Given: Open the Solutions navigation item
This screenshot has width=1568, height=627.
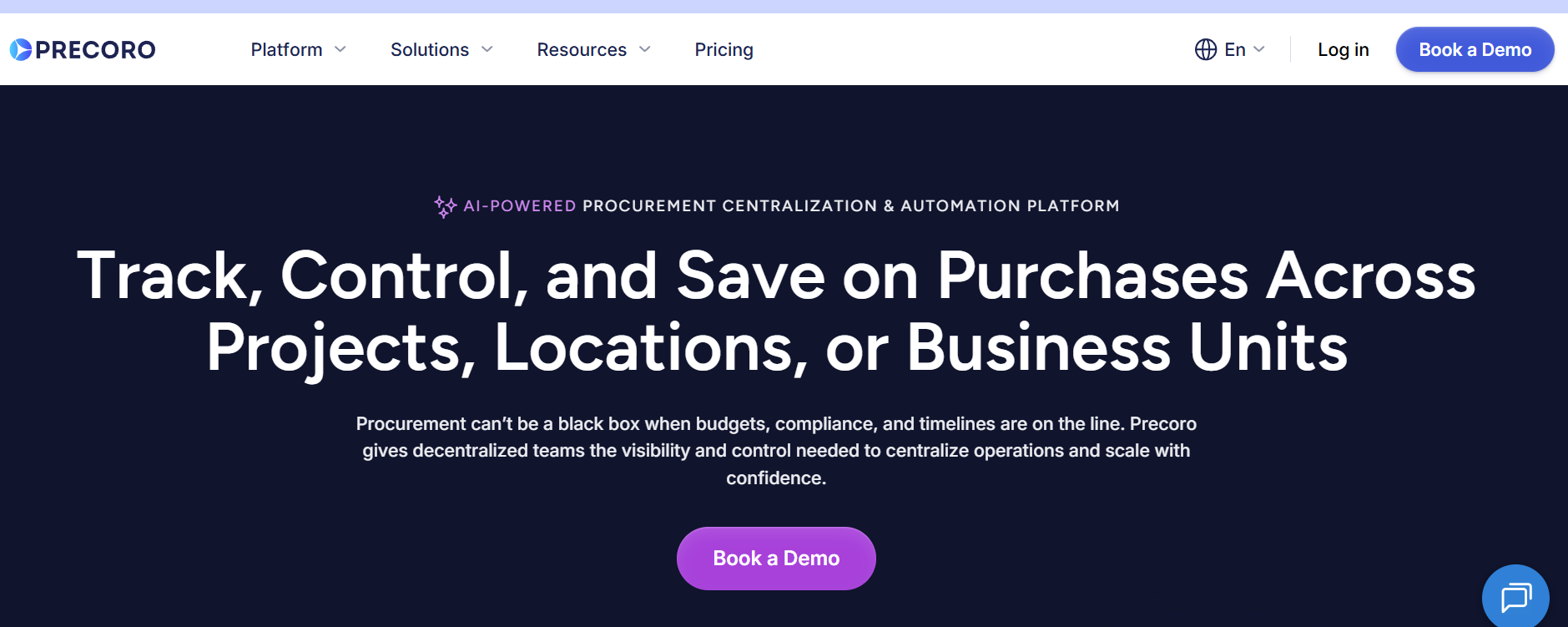Looking at the screenshot, I should (429, 50).
